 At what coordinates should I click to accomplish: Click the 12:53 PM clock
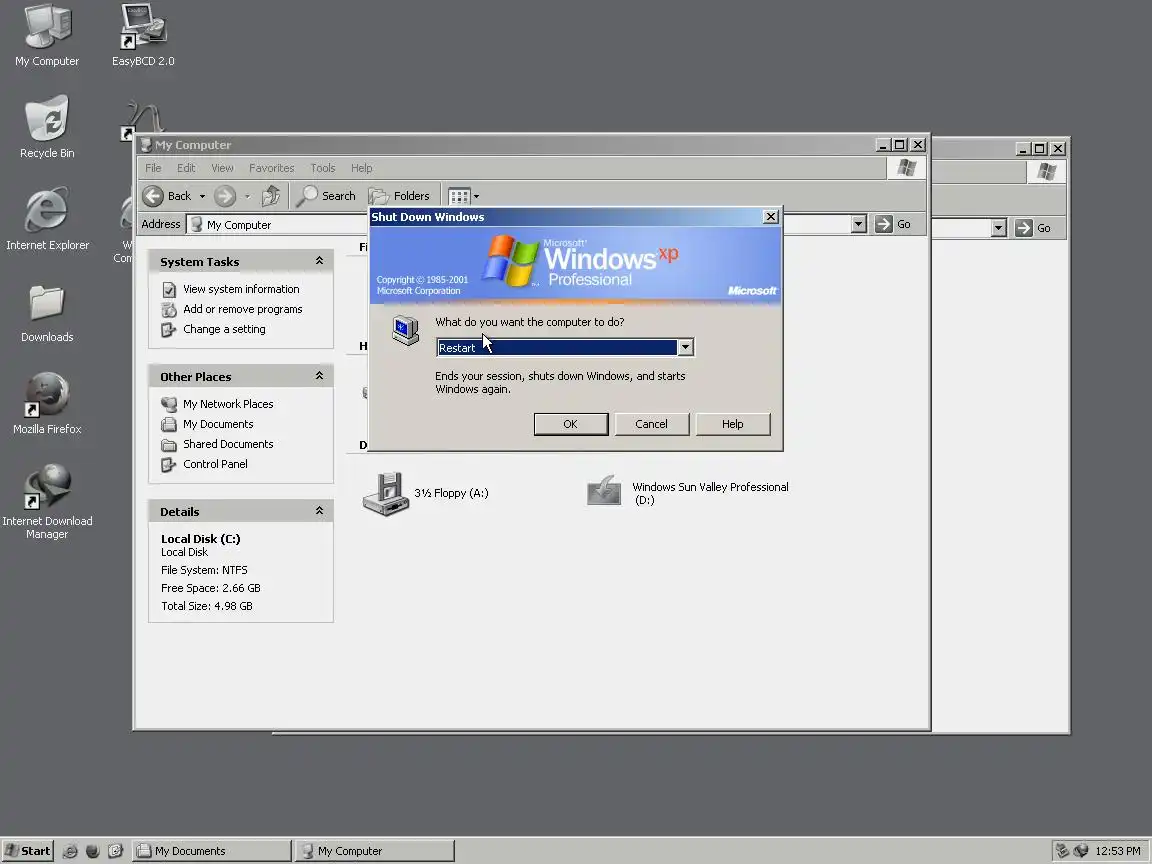[1117, 851]
